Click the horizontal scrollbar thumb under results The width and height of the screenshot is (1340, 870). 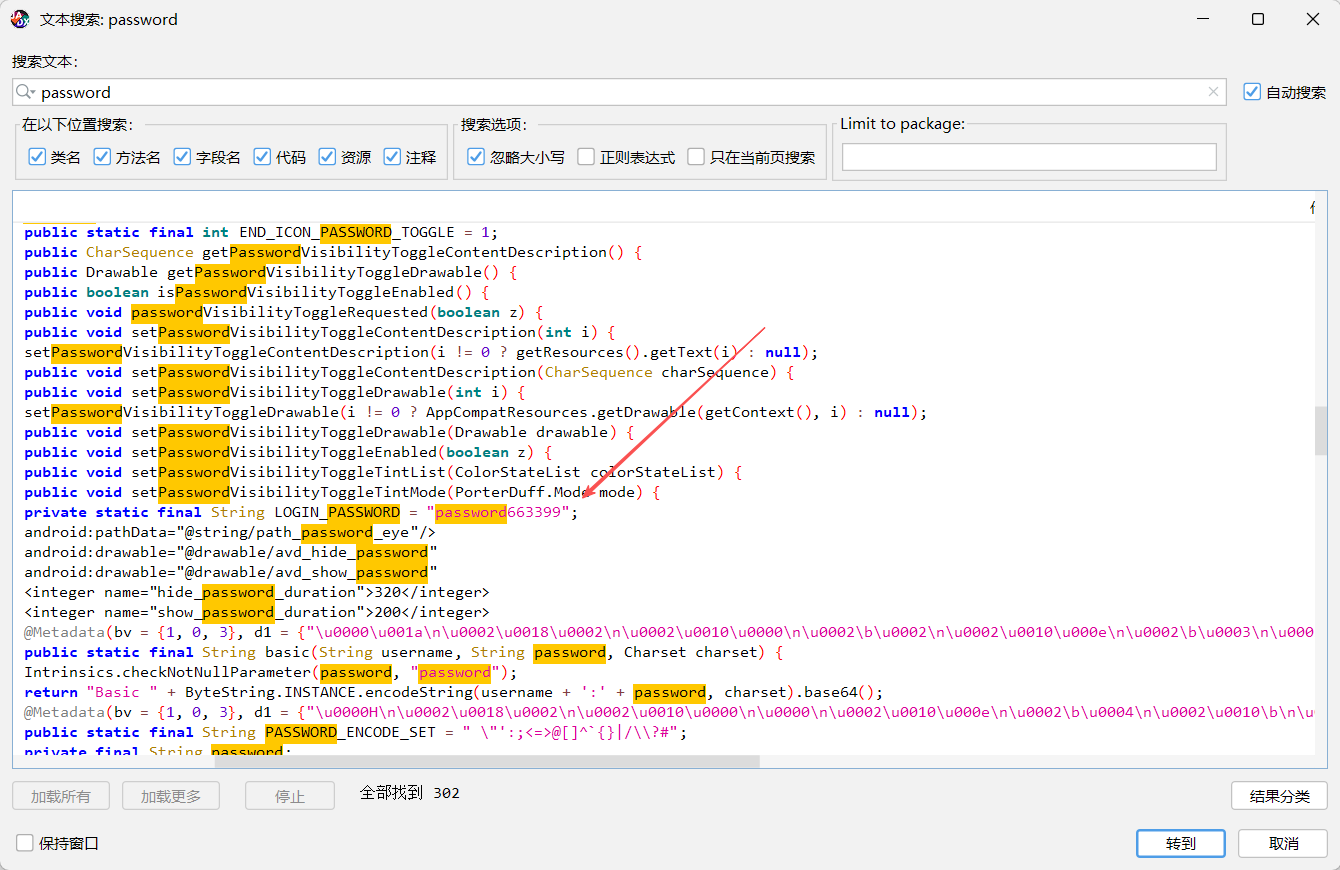487,761
